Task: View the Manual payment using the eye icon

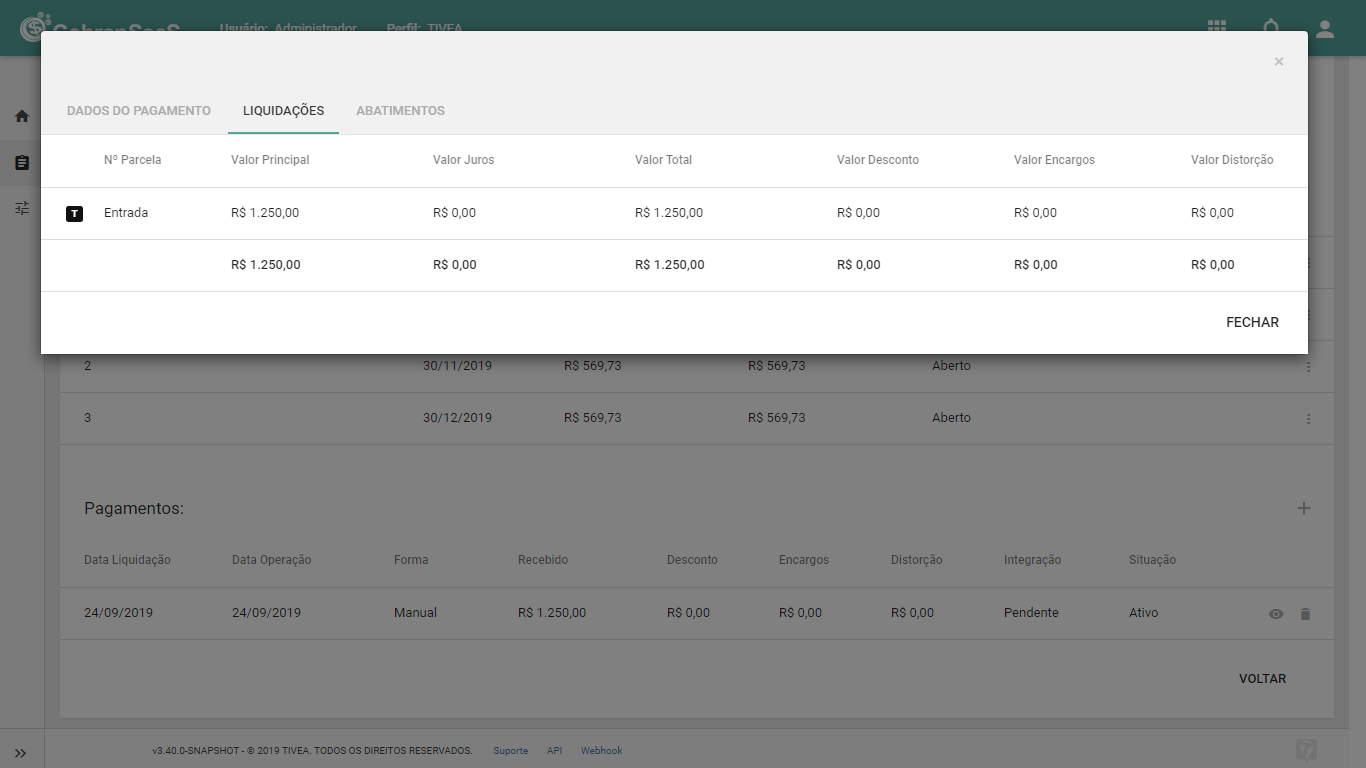Action: coord(1276,614)
